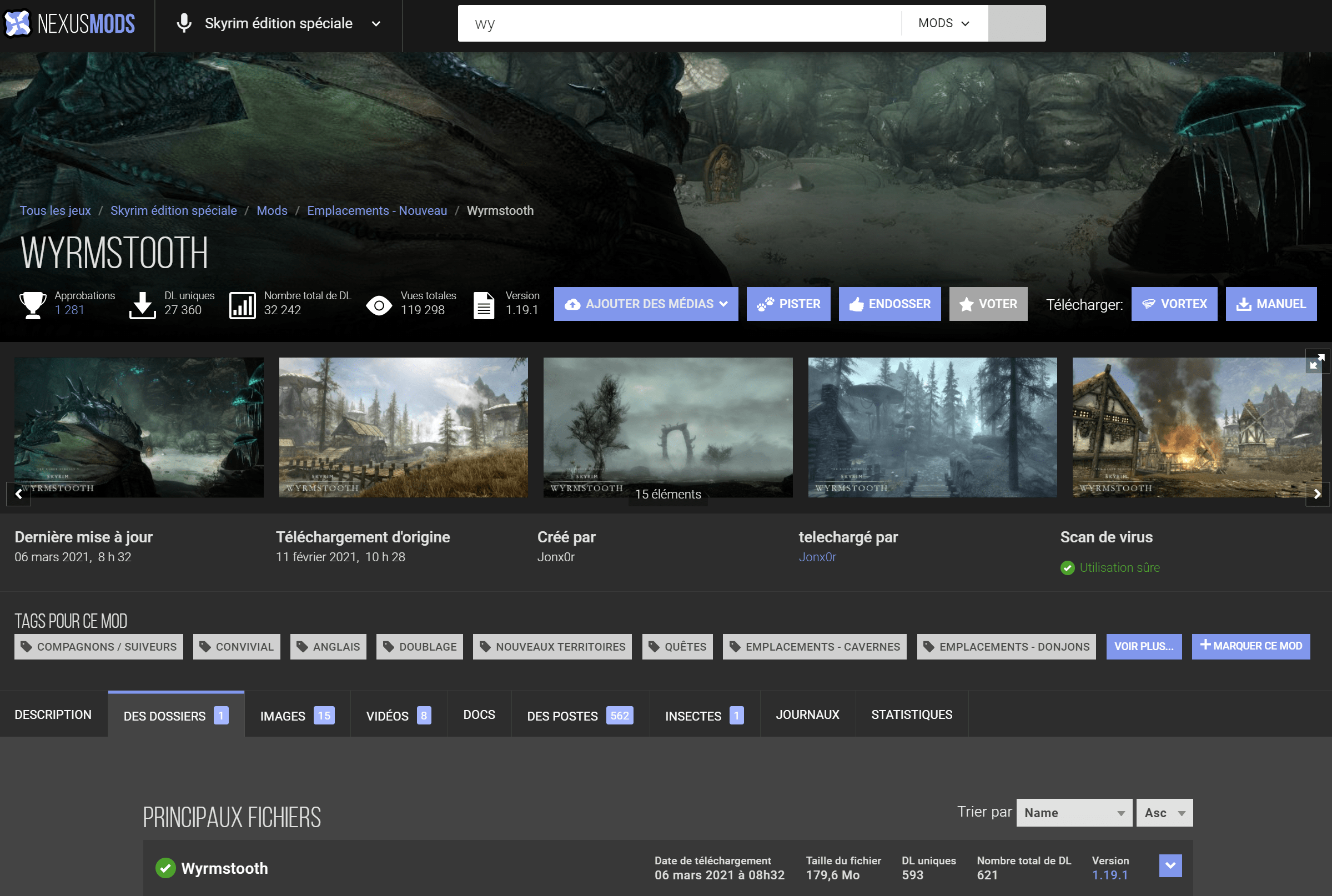The height and width of the screenshot is (896, 1332).
Task: Click the Approbations trophy icon
Action: [33, 305]
